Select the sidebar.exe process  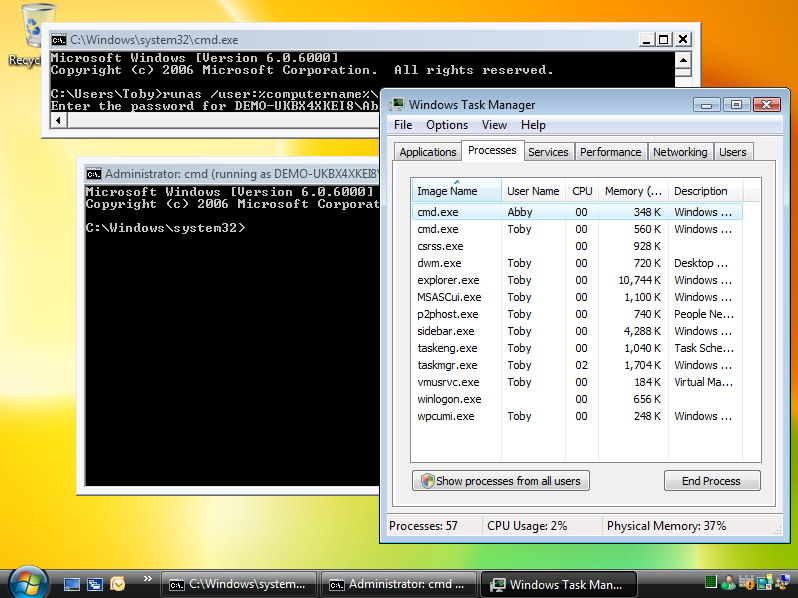click(577, 331)
